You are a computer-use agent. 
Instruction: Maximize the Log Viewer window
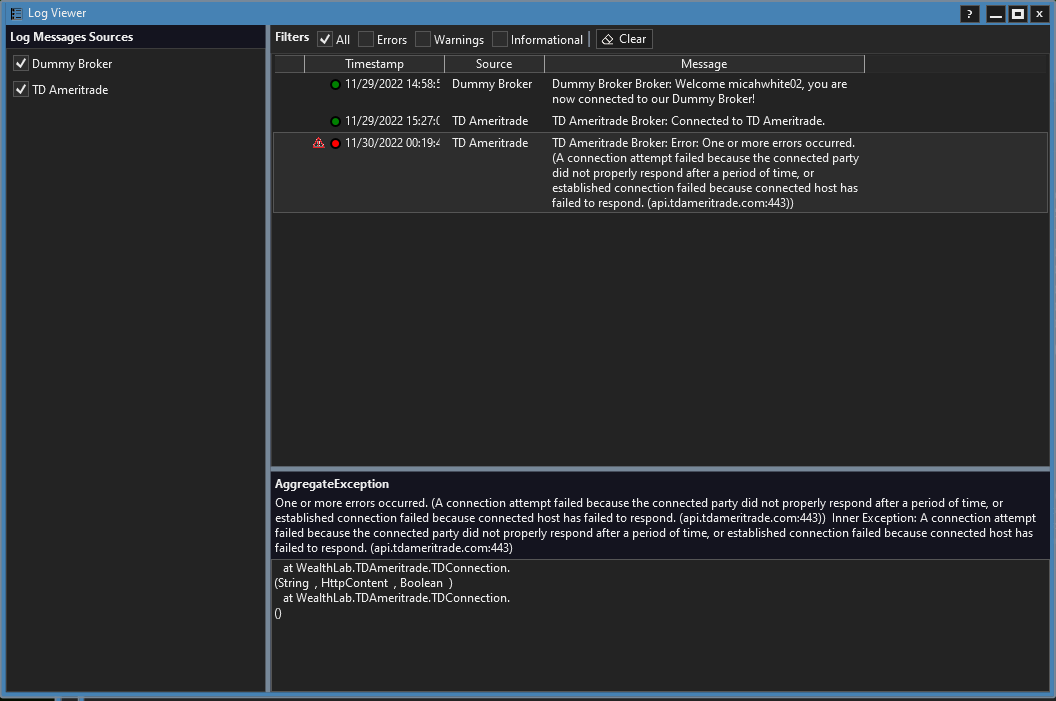coord(1017,14)
